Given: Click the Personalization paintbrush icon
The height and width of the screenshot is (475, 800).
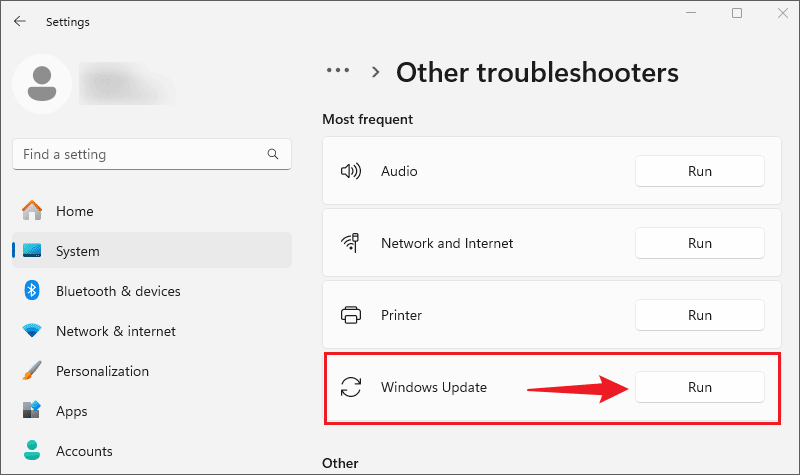Looking at the screenshot, I should [x=32, y=370].
